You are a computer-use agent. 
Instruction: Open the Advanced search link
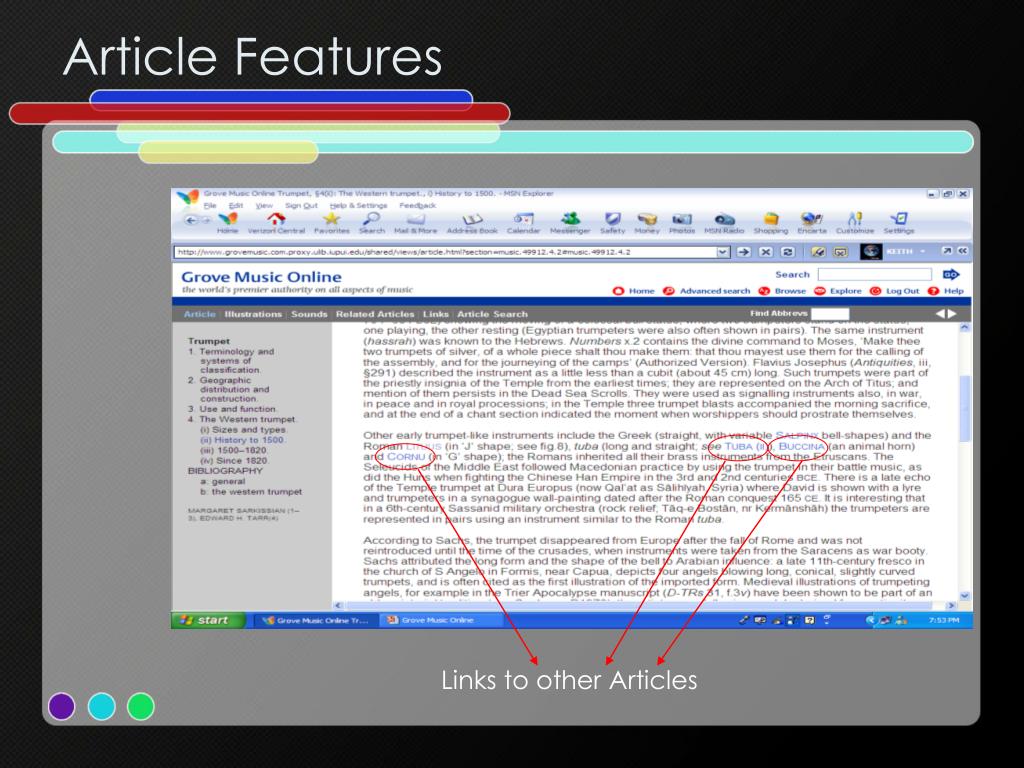pos(714,291)
